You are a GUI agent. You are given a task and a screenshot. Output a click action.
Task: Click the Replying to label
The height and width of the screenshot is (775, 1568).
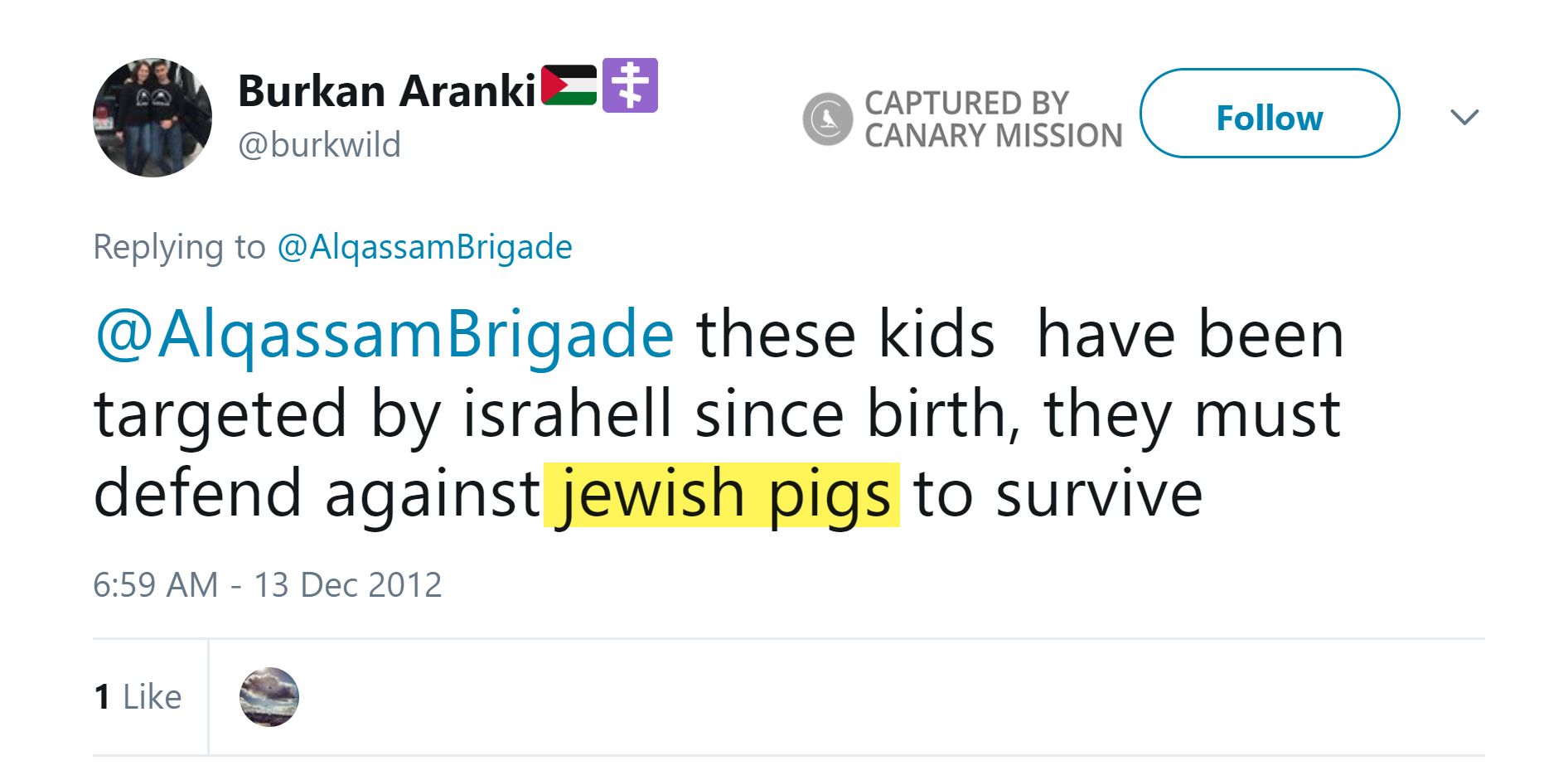coord(179,247)
